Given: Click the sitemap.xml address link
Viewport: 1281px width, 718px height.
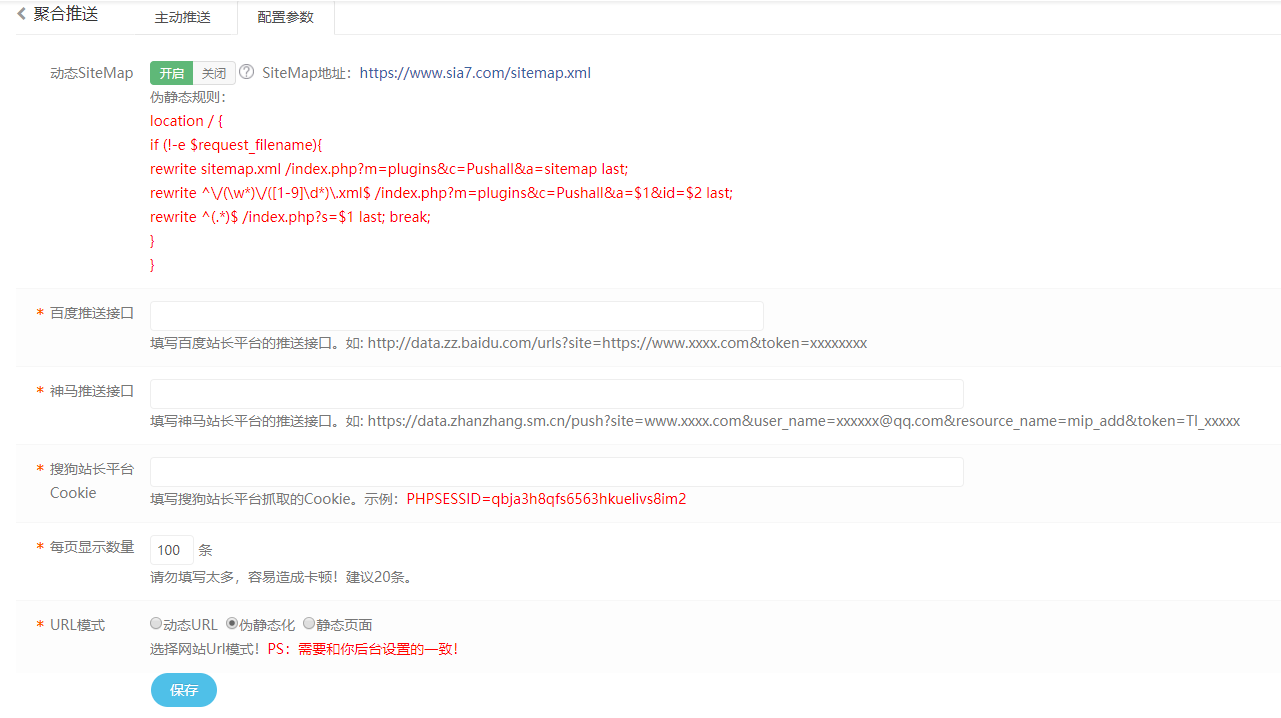Looking at the screenshot, I should (475, 73).
